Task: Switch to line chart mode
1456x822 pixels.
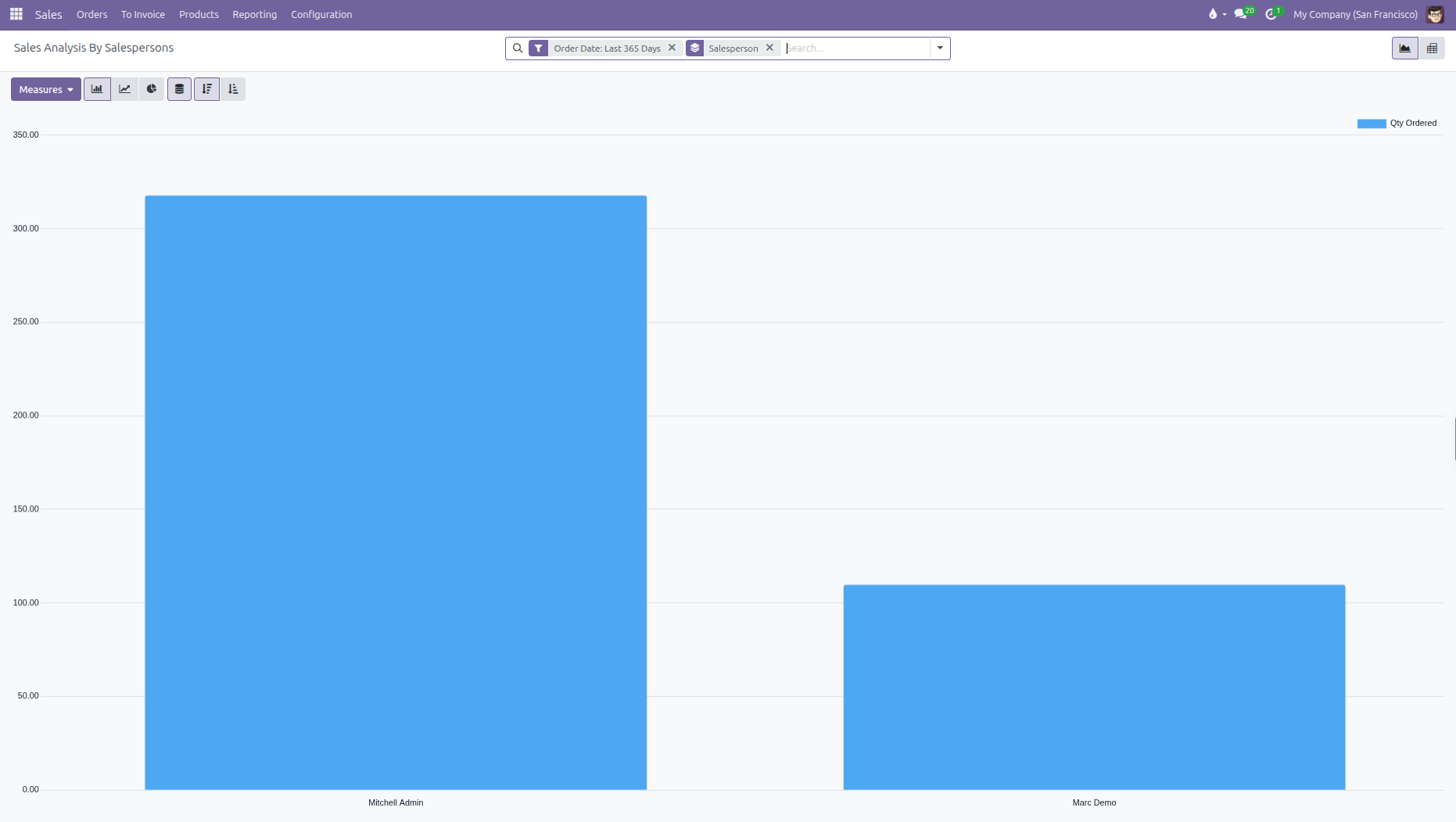Action: [124, 89]
